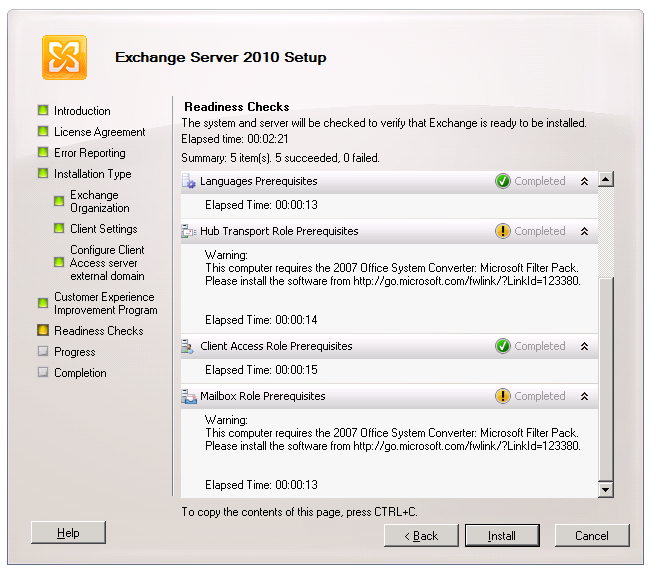Select the Introduction step
This screenshot has width=668, height=581.
(x=82, y=111)
